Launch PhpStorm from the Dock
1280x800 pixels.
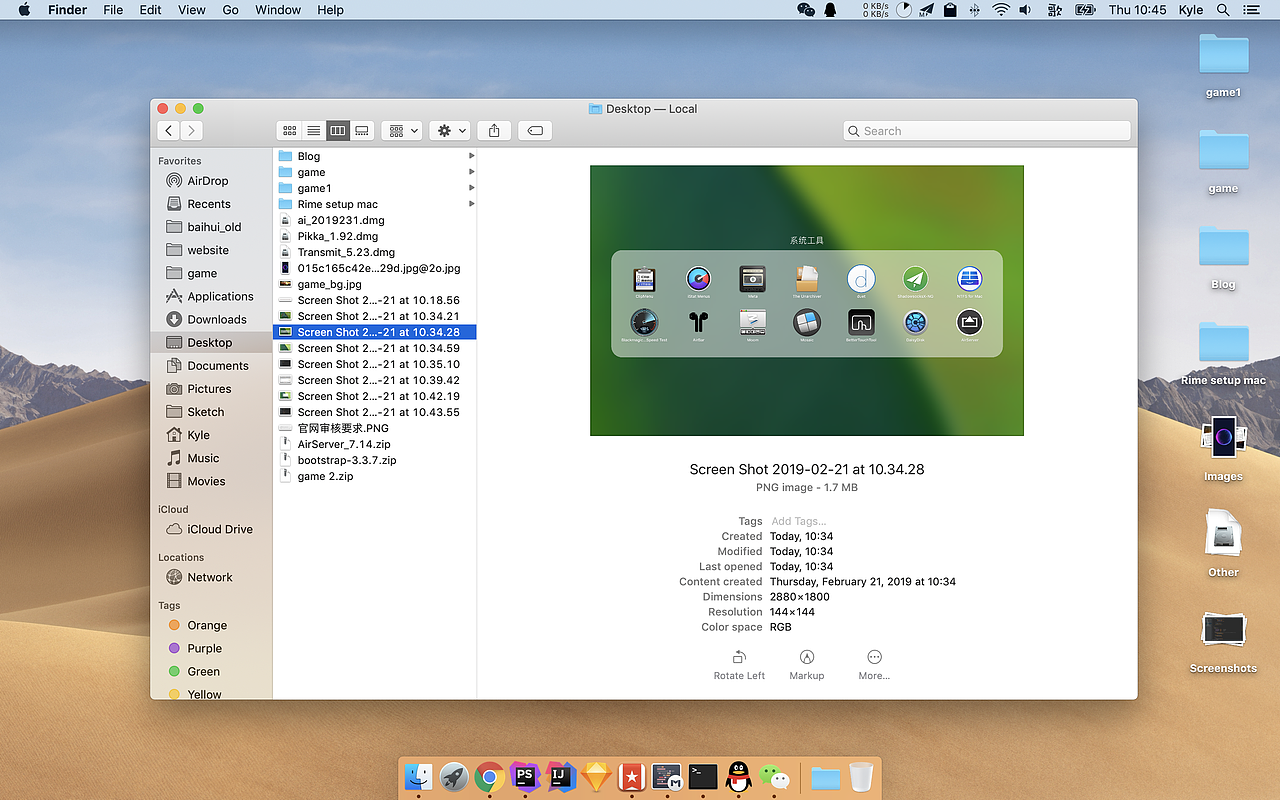pyautogui.click(x=524, y=776)
